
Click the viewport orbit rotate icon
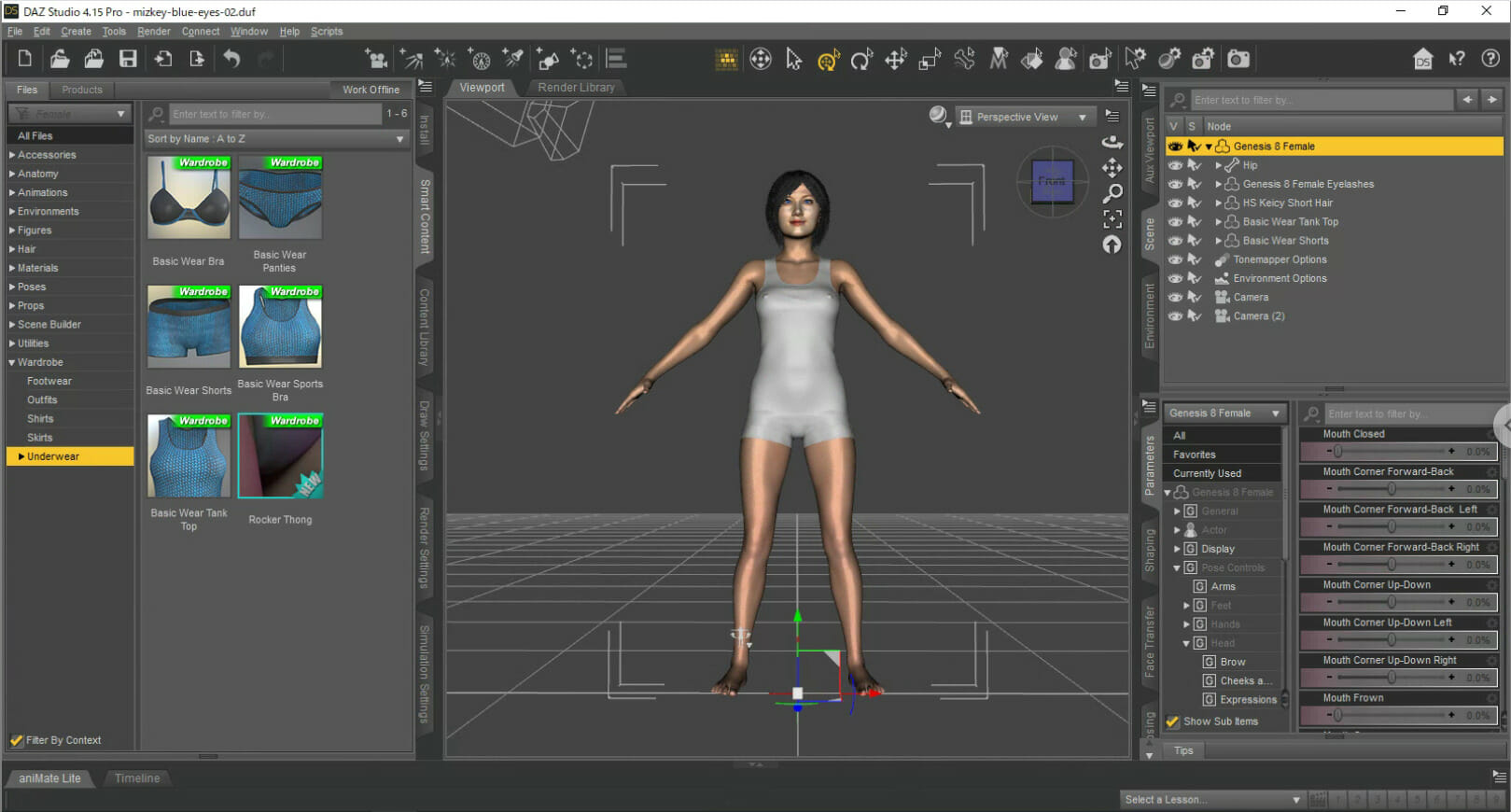[x=1112, y=143]
